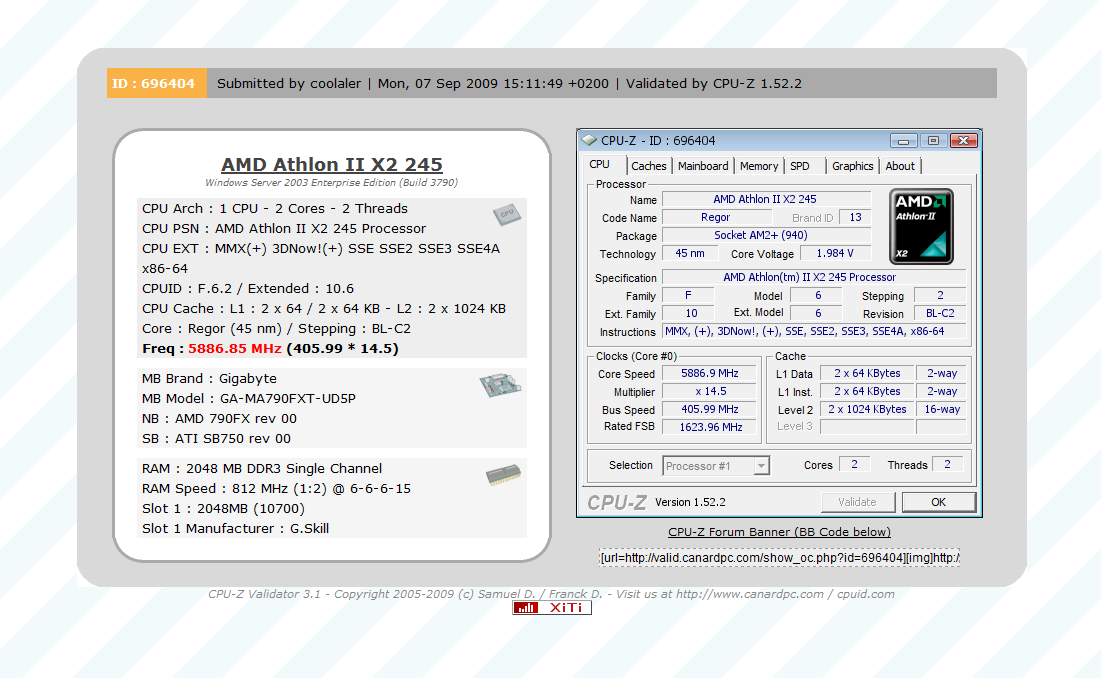The image size is (1101, 678).
Task: Select the CPU tab
Action: 600,165
